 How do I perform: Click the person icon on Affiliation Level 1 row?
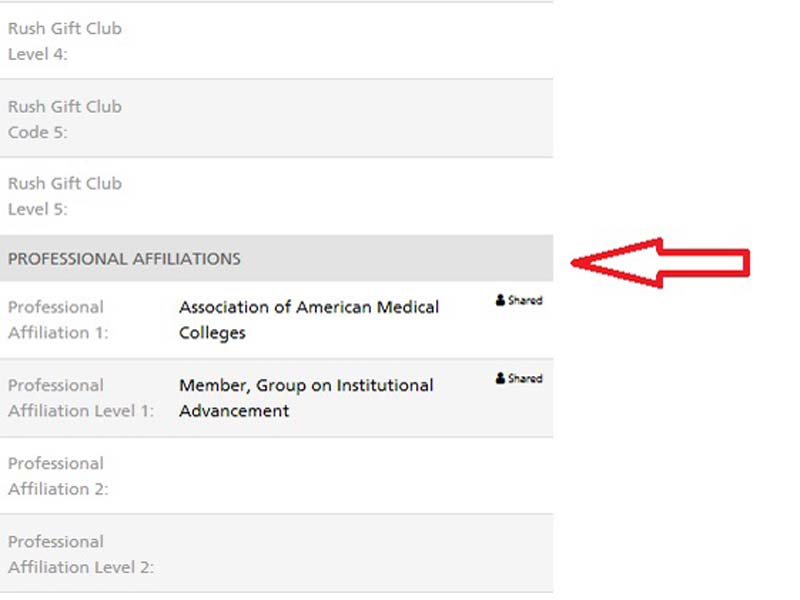click(x=500, y=379)
